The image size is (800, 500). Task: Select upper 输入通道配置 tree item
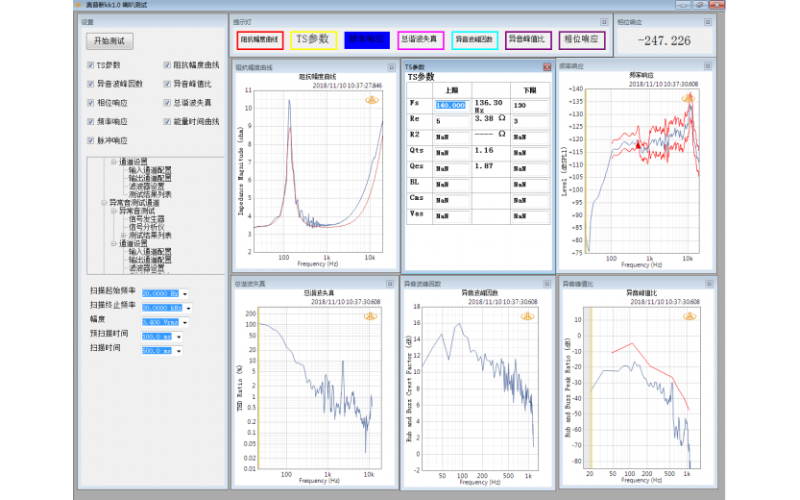tap(150, 170)
